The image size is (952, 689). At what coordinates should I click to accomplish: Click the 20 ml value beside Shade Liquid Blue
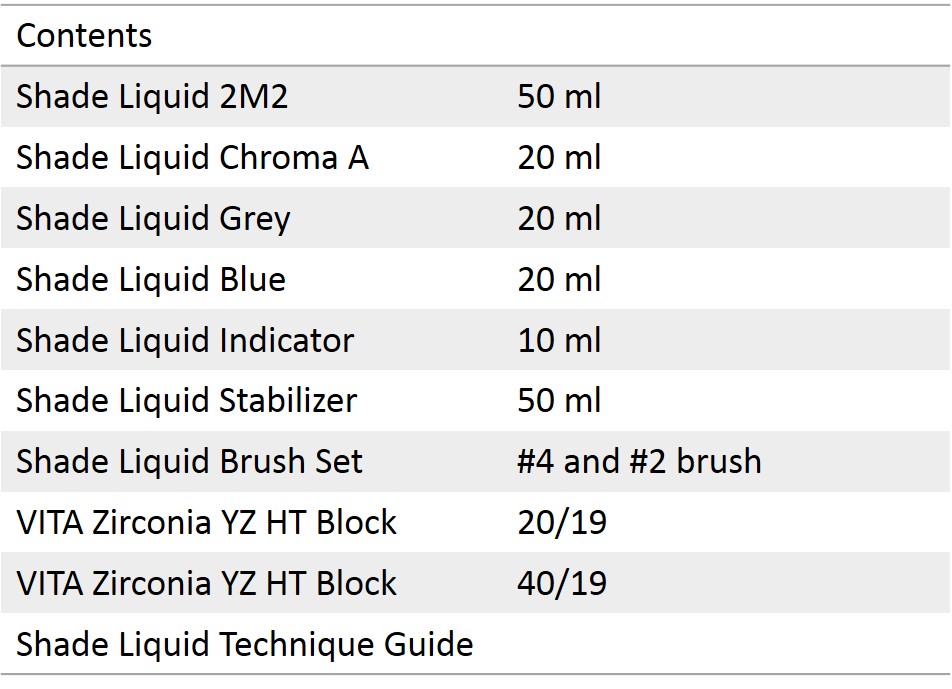(x=559, y=279)
